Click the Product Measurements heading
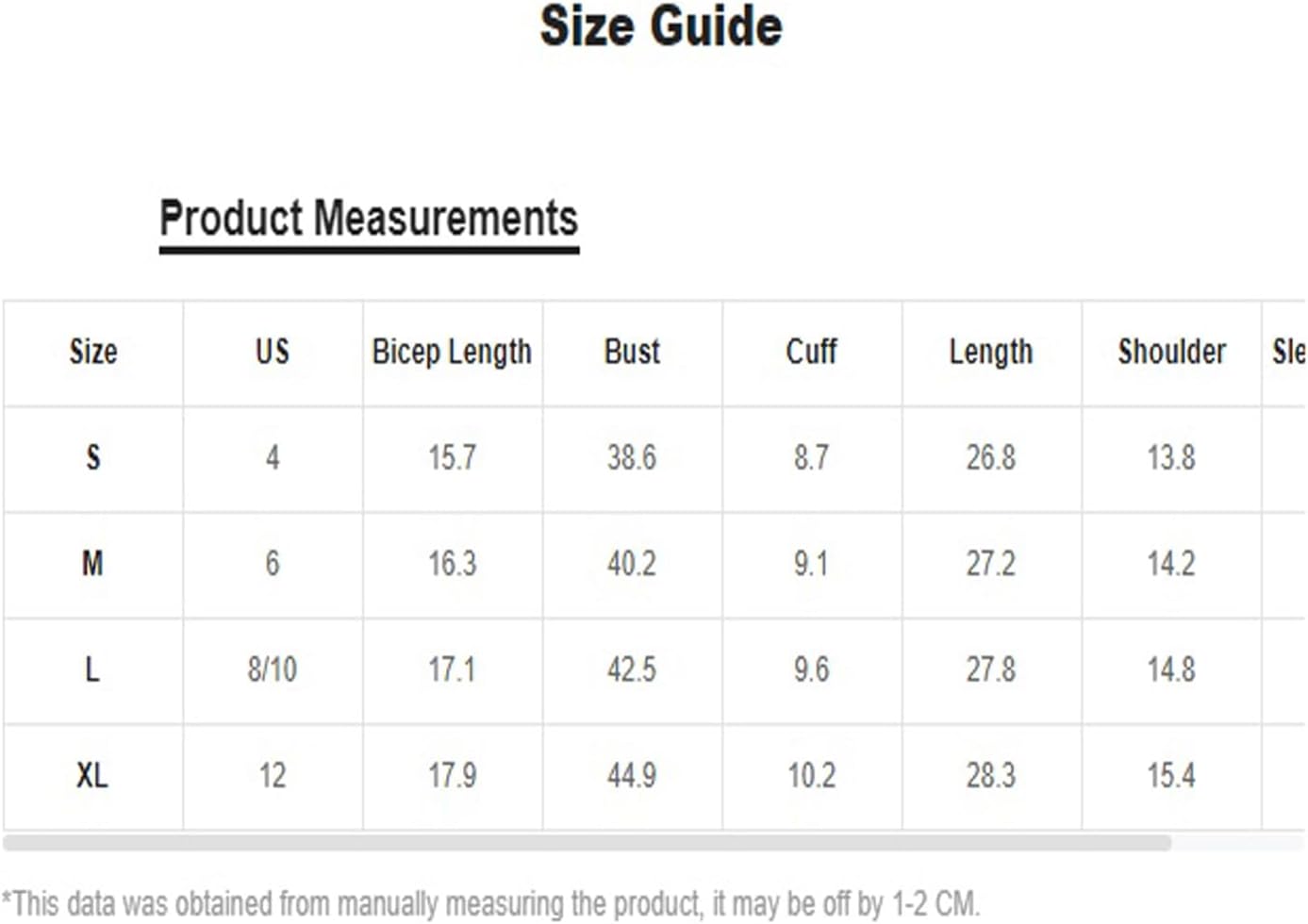Screen dimensions: 1308x924 369,219
